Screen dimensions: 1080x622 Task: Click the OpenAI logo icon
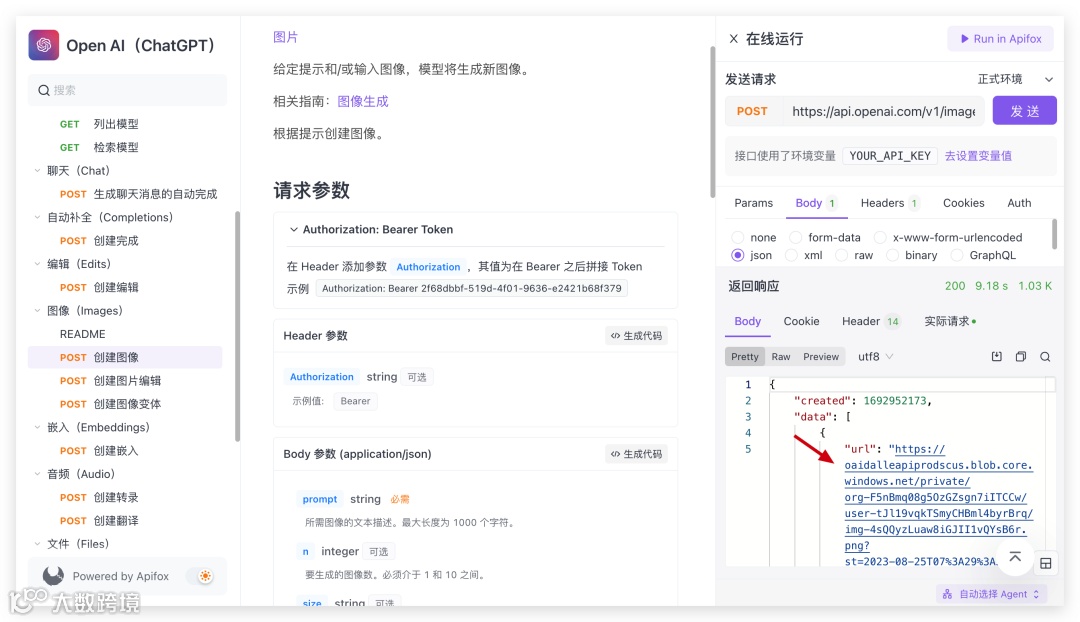click(43, 45)
